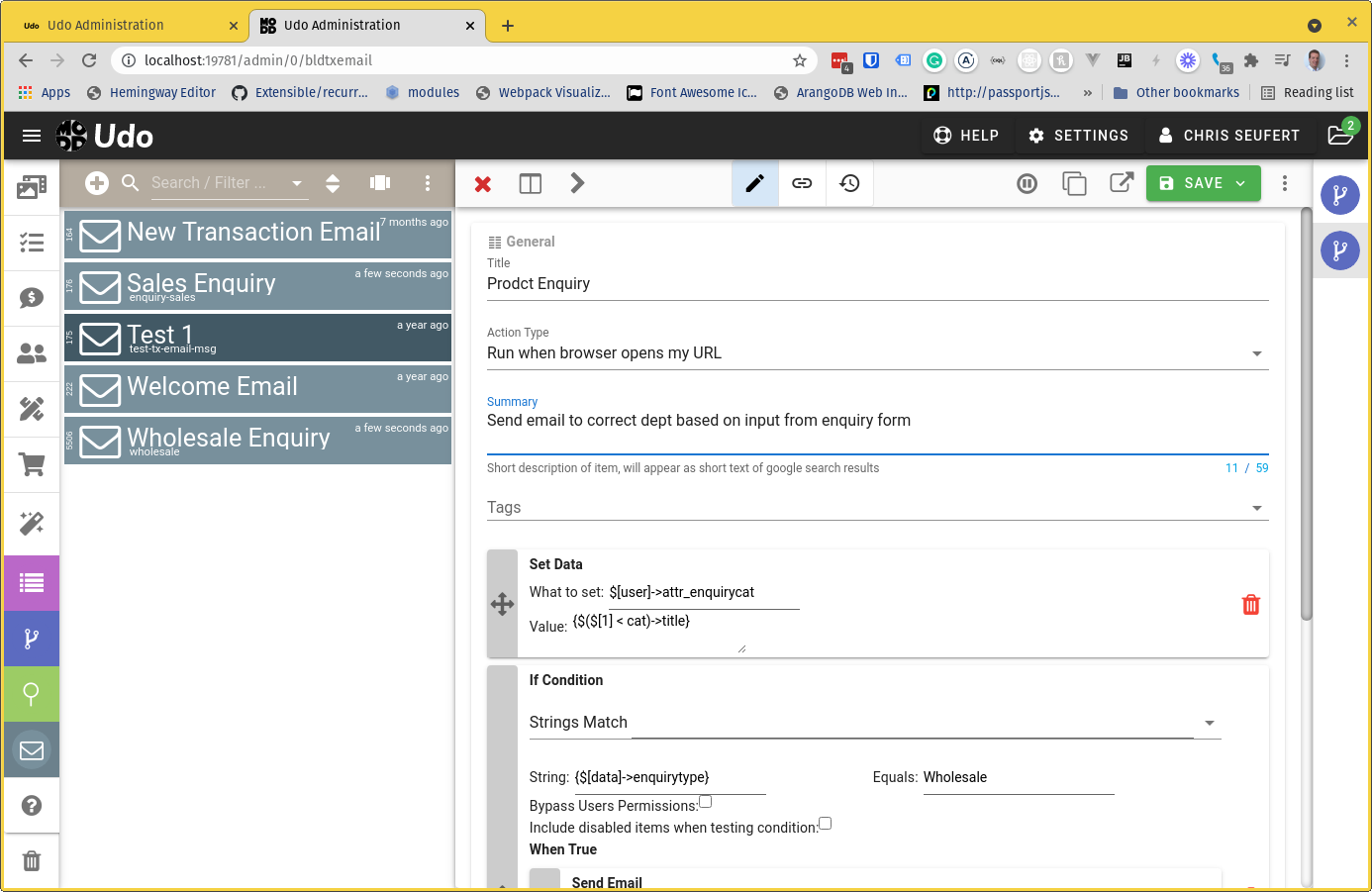
Task: Open the shopping cart sidebar icon
Action: (x=32, y=464)
